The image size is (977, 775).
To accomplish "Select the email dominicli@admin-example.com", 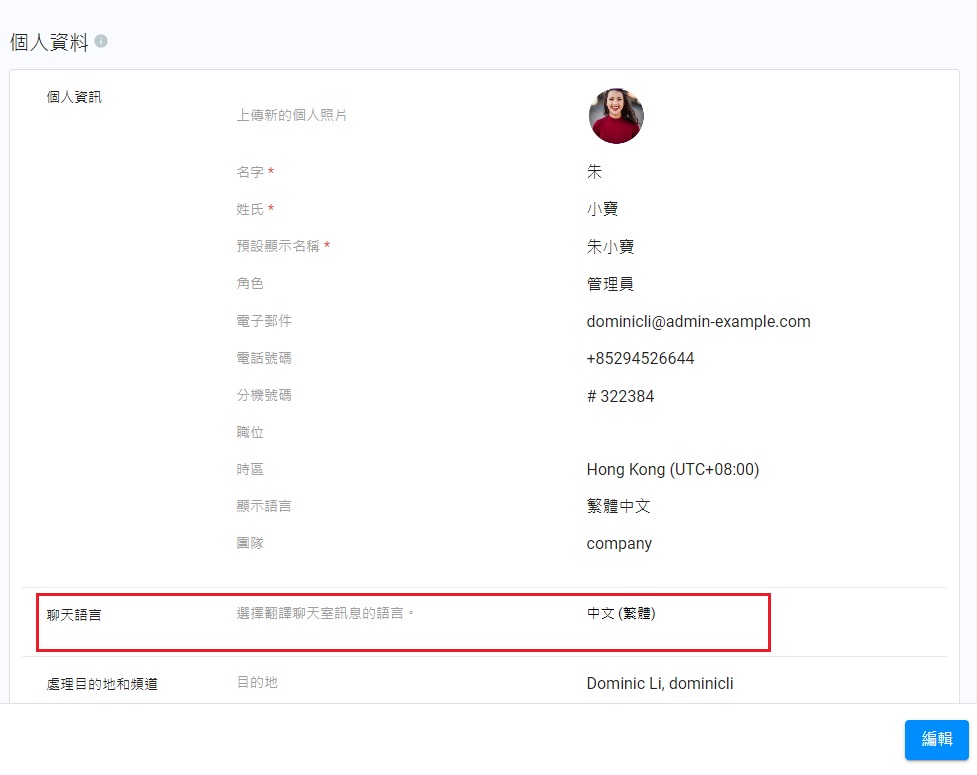I will point(698,321).
